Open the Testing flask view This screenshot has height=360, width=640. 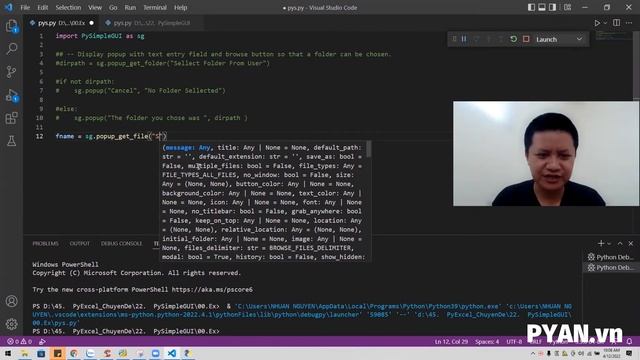tap(11, 141)
